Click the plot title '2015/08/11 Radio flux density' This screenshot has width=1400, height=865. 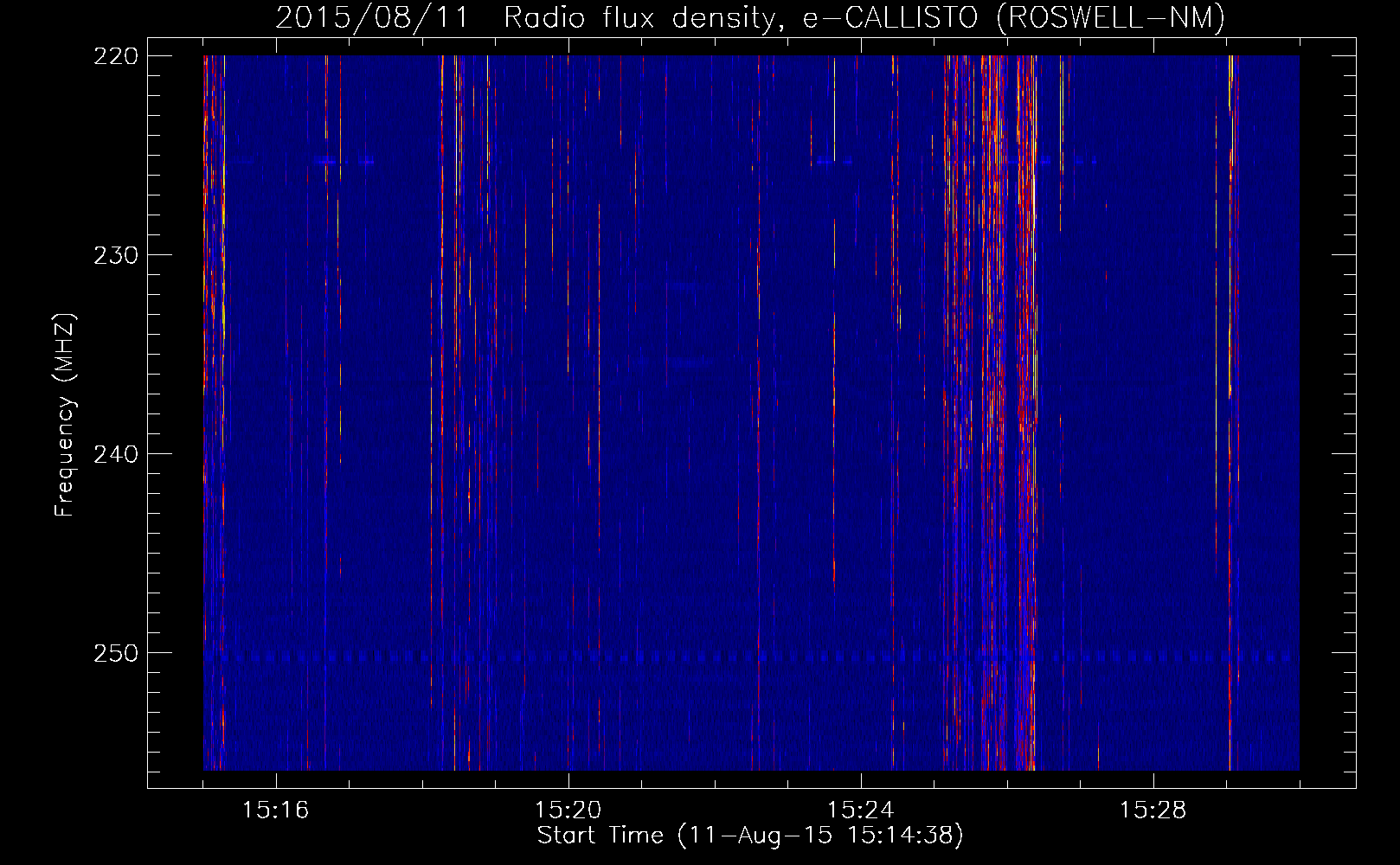coord(750,17)
